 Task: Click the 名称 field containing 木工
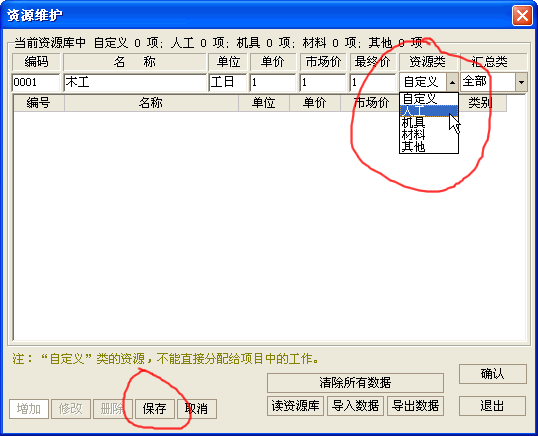pyautogui.click(x=135, y=82)
